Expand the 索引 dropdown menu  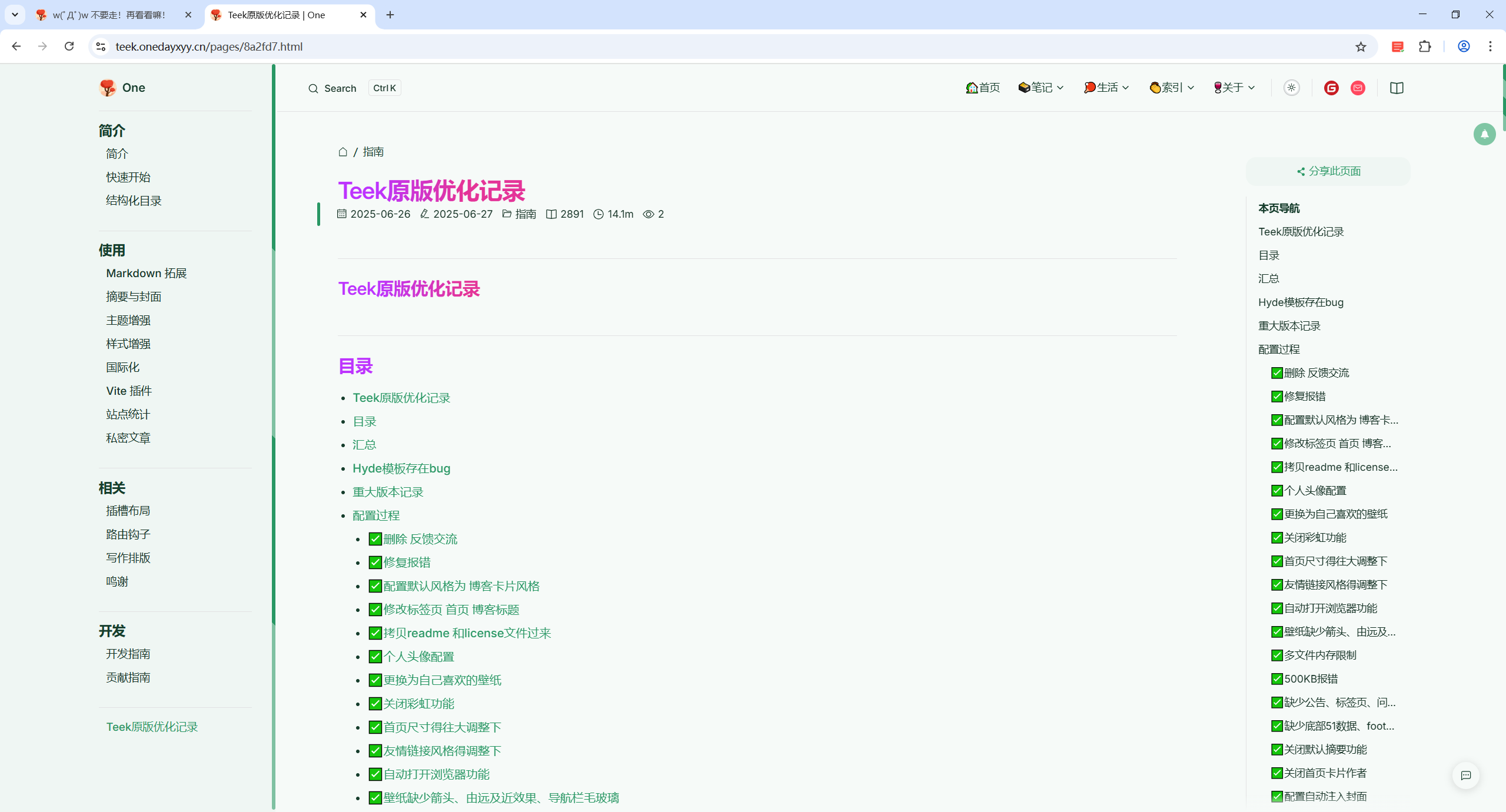[1172, 88]
